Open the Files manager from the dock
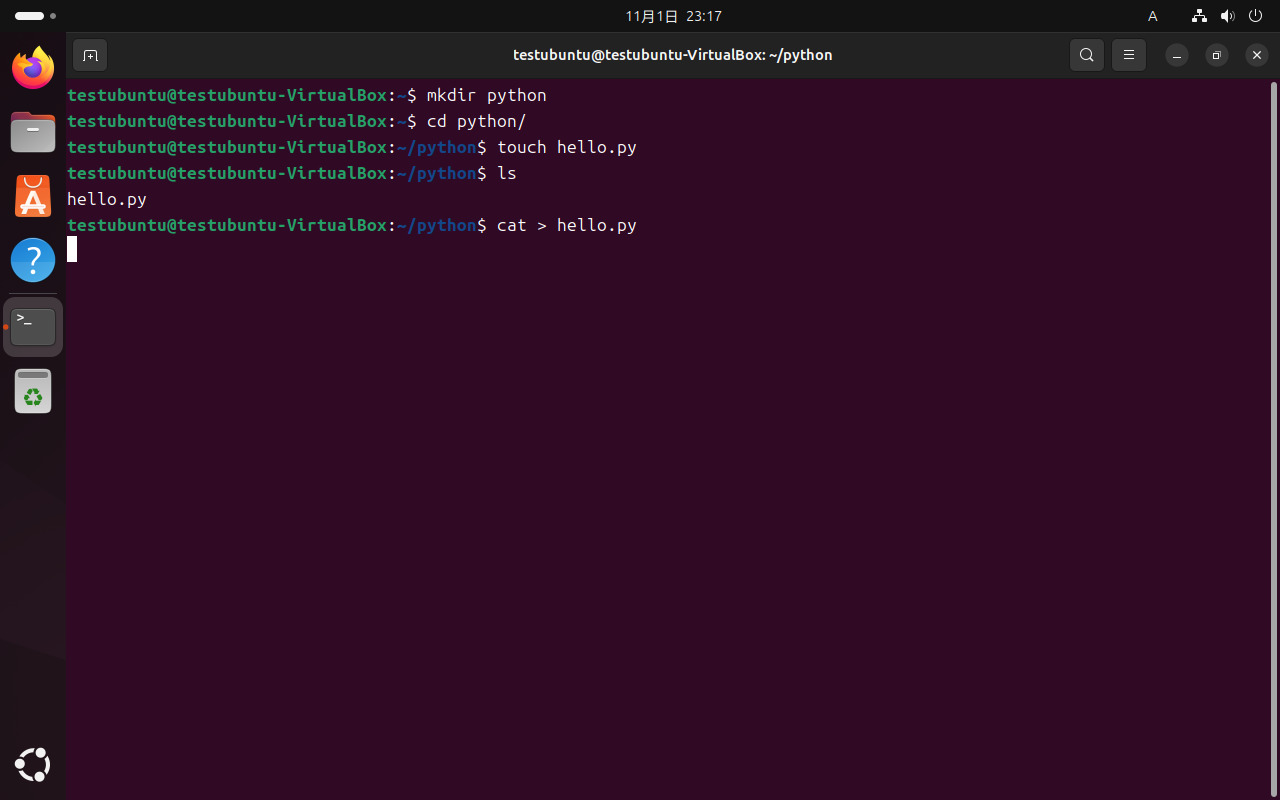 click(x=33, y=132)
